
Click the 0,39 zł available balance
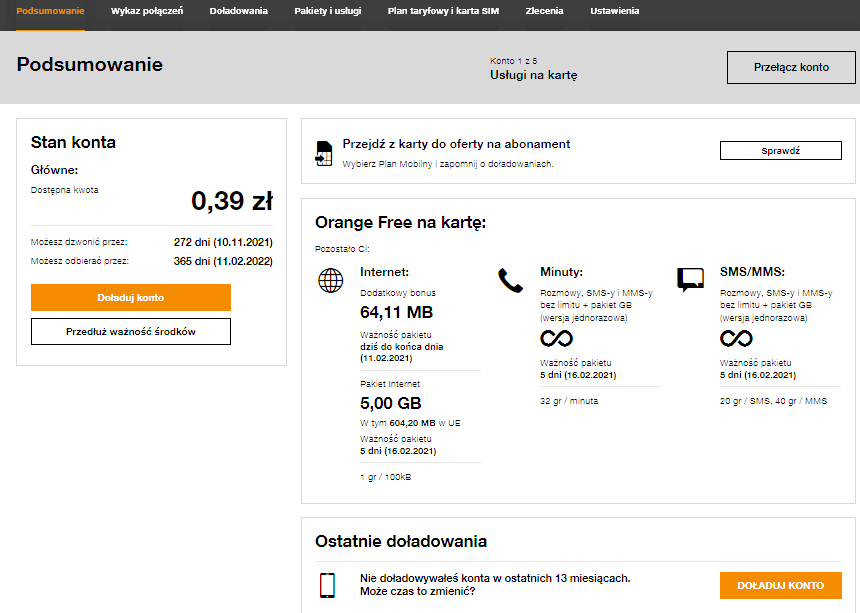point(231,201)
